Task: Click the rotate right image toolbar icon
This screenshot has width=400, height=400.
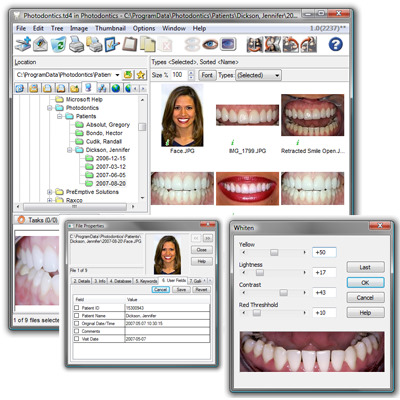Action: tap(309, 45)
